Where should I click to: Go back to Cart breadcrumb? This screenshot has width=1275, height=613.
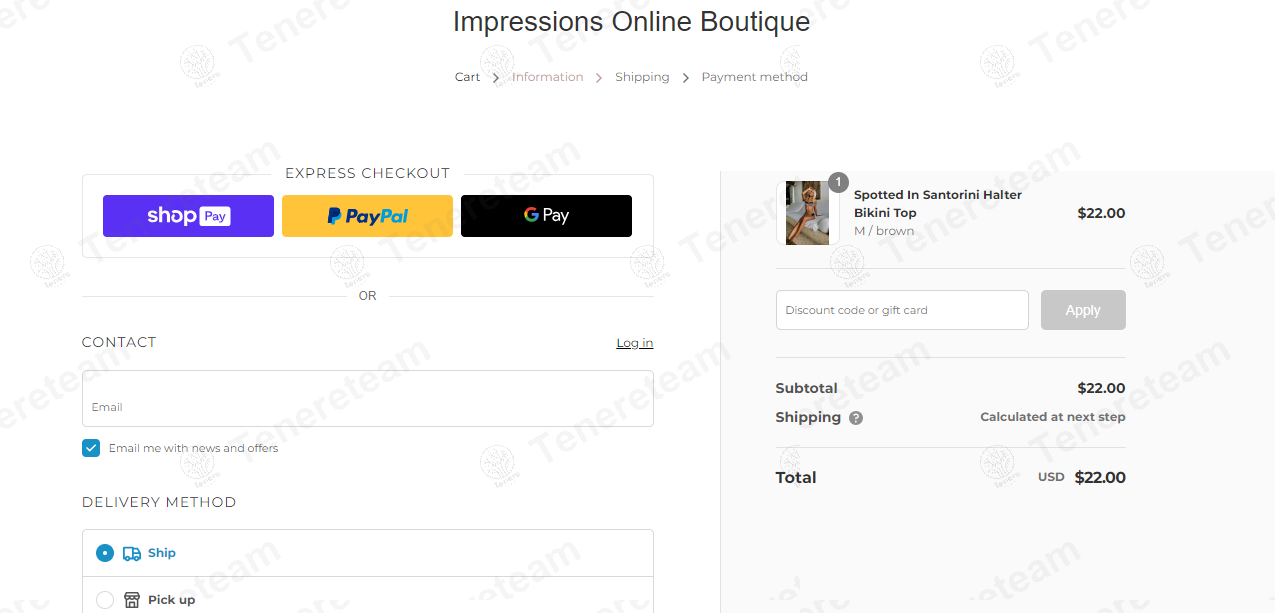pos(467,77)
